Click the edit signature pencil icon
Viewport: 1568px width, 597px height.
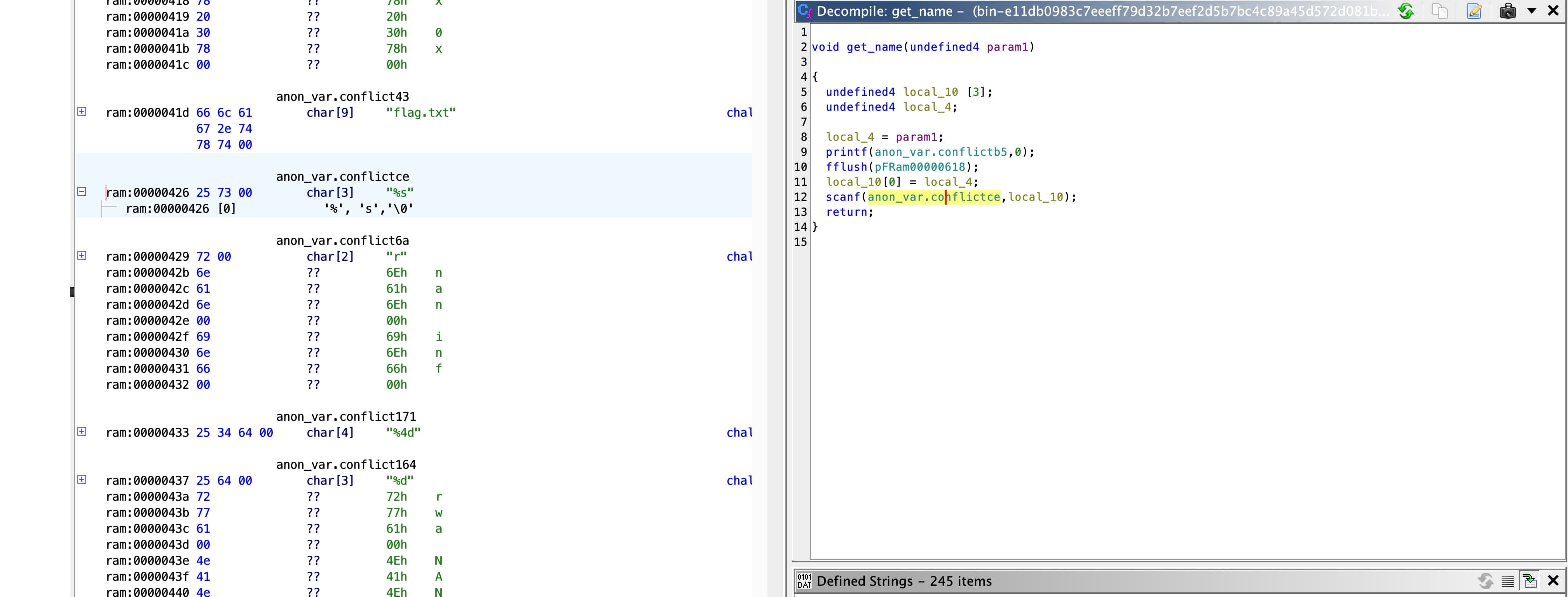[1473, 11]
